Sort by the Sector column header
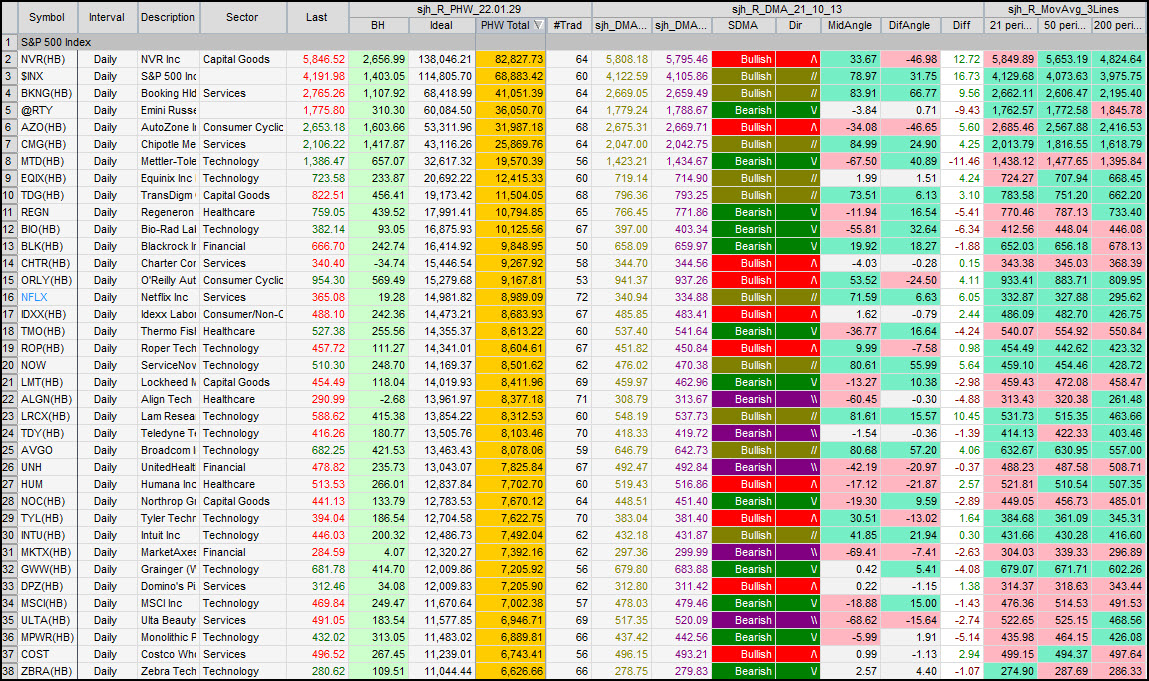 (x=242, y=17)
